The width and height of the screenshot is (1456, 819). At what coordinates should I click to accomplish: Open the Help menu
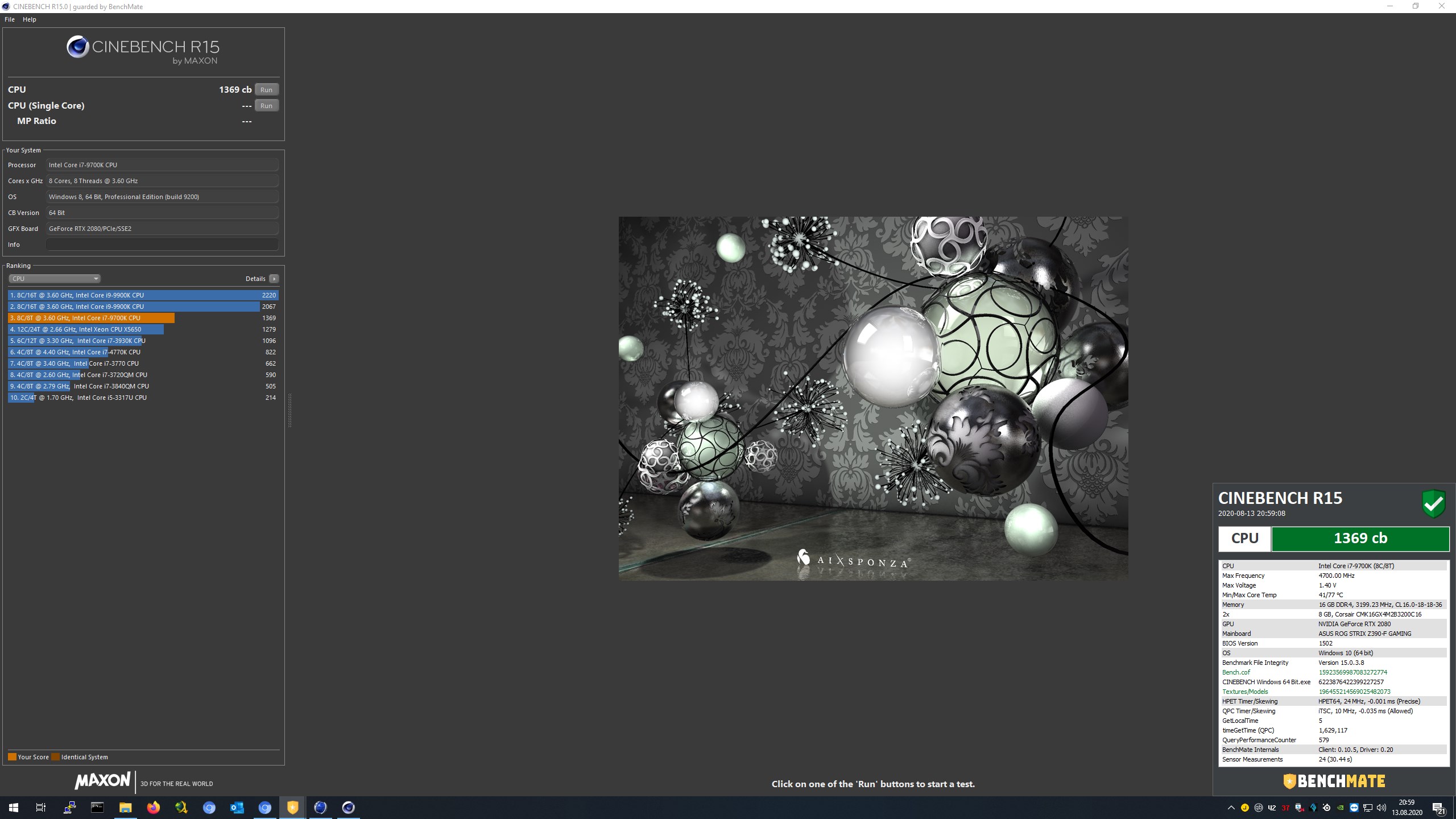30,19
